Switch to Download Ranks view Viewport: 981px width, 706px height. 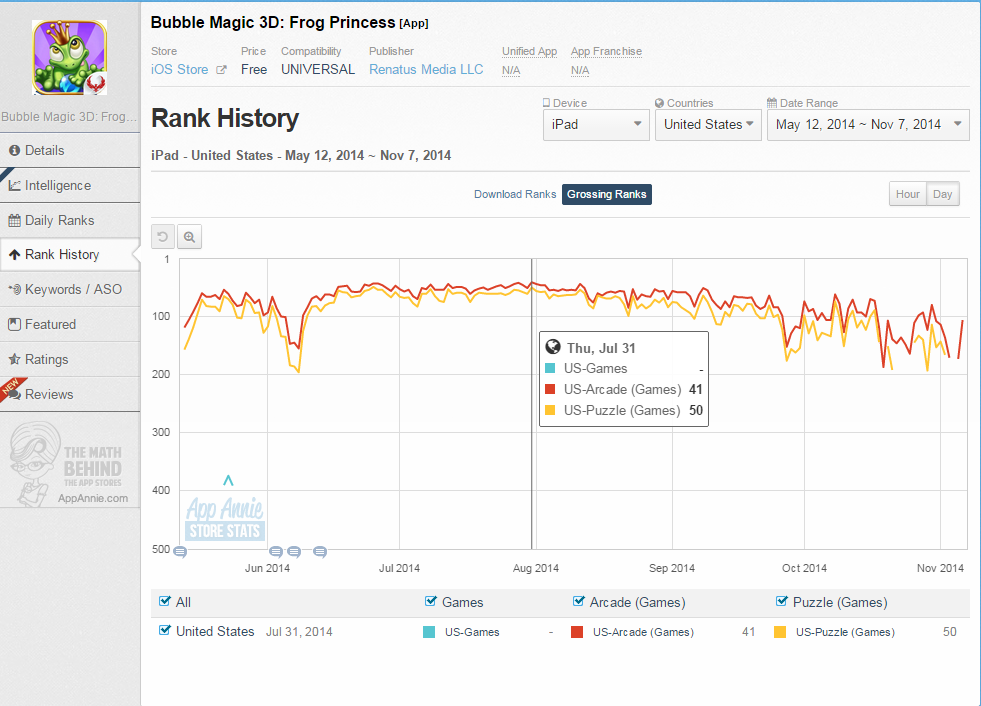tap(515, 195)
